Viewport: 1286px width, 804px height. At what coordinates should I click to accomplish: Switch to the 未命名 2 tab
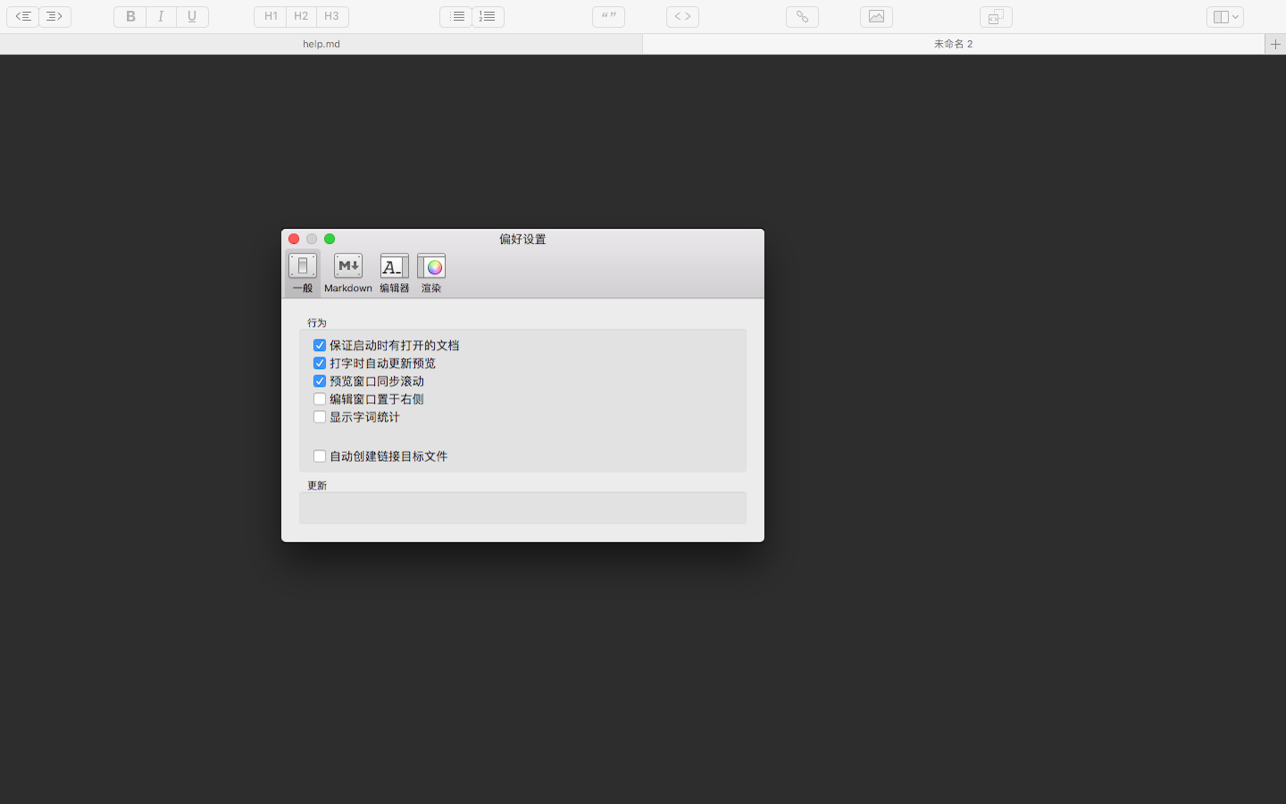pyautogui.click(x=953, y=44)
